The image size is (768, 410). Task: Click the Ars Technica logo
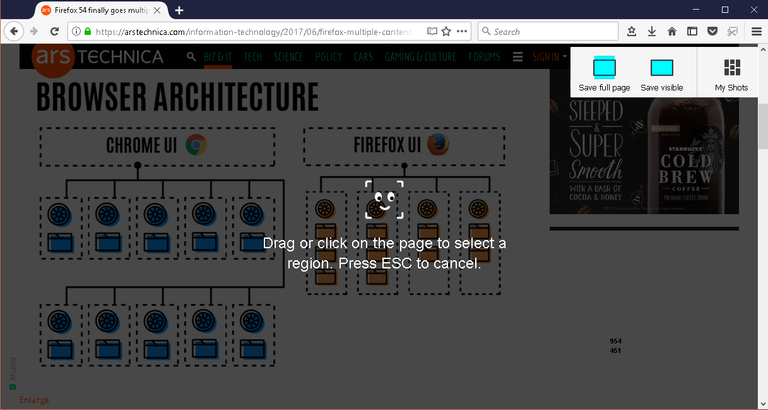point(97,57)
